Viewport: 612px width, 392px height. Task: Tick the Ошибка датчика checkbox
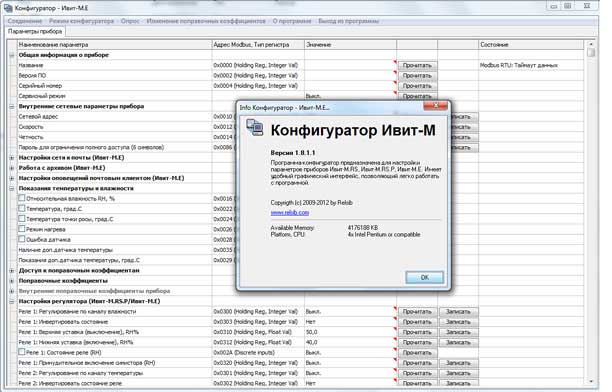22,239
